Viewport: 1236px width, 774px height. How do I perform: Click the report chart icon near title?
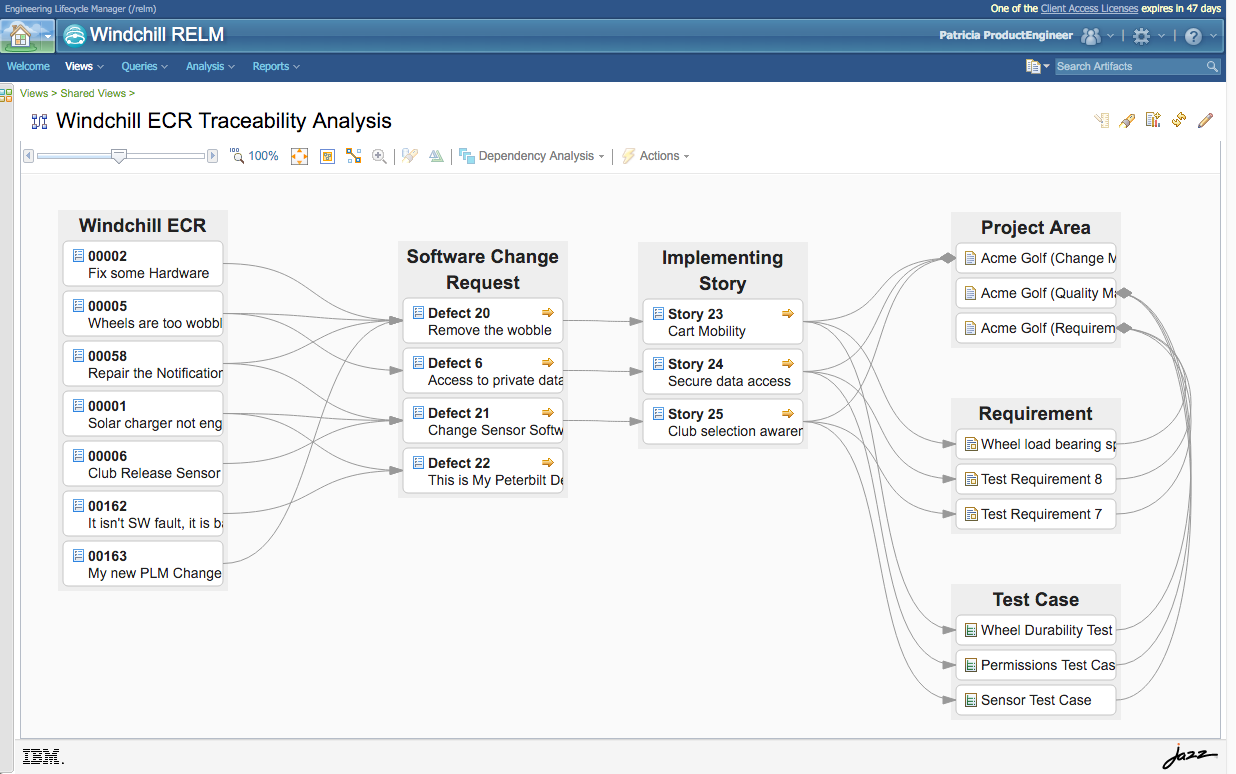1153,120
